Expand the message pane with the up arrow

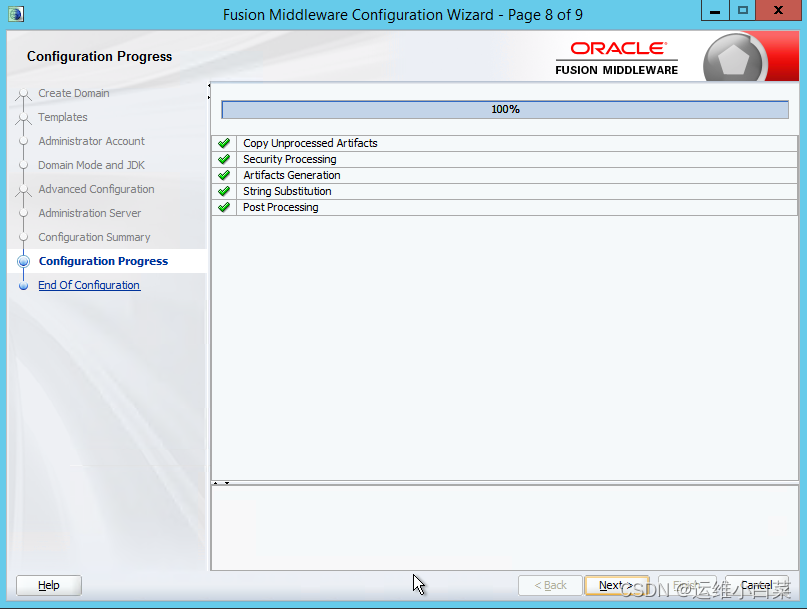tap(216, 483)
